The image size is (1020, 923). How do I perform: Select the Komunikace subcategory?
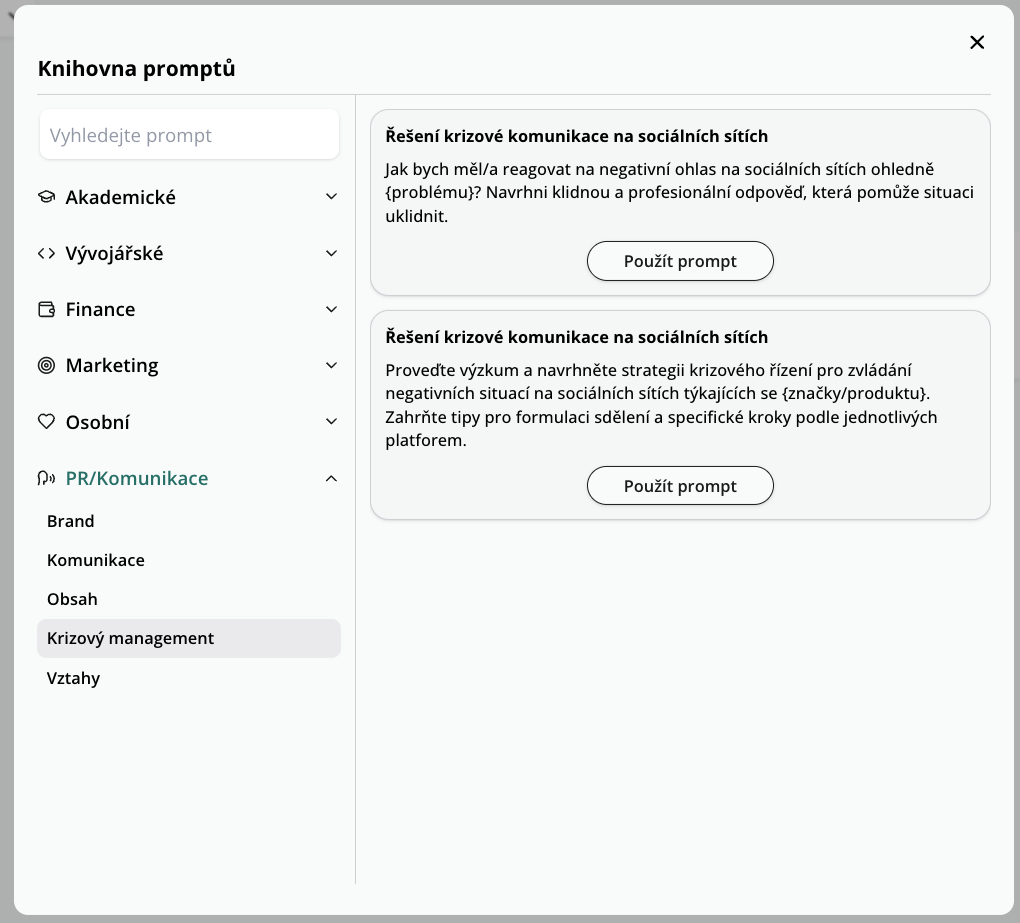point(96,560)
